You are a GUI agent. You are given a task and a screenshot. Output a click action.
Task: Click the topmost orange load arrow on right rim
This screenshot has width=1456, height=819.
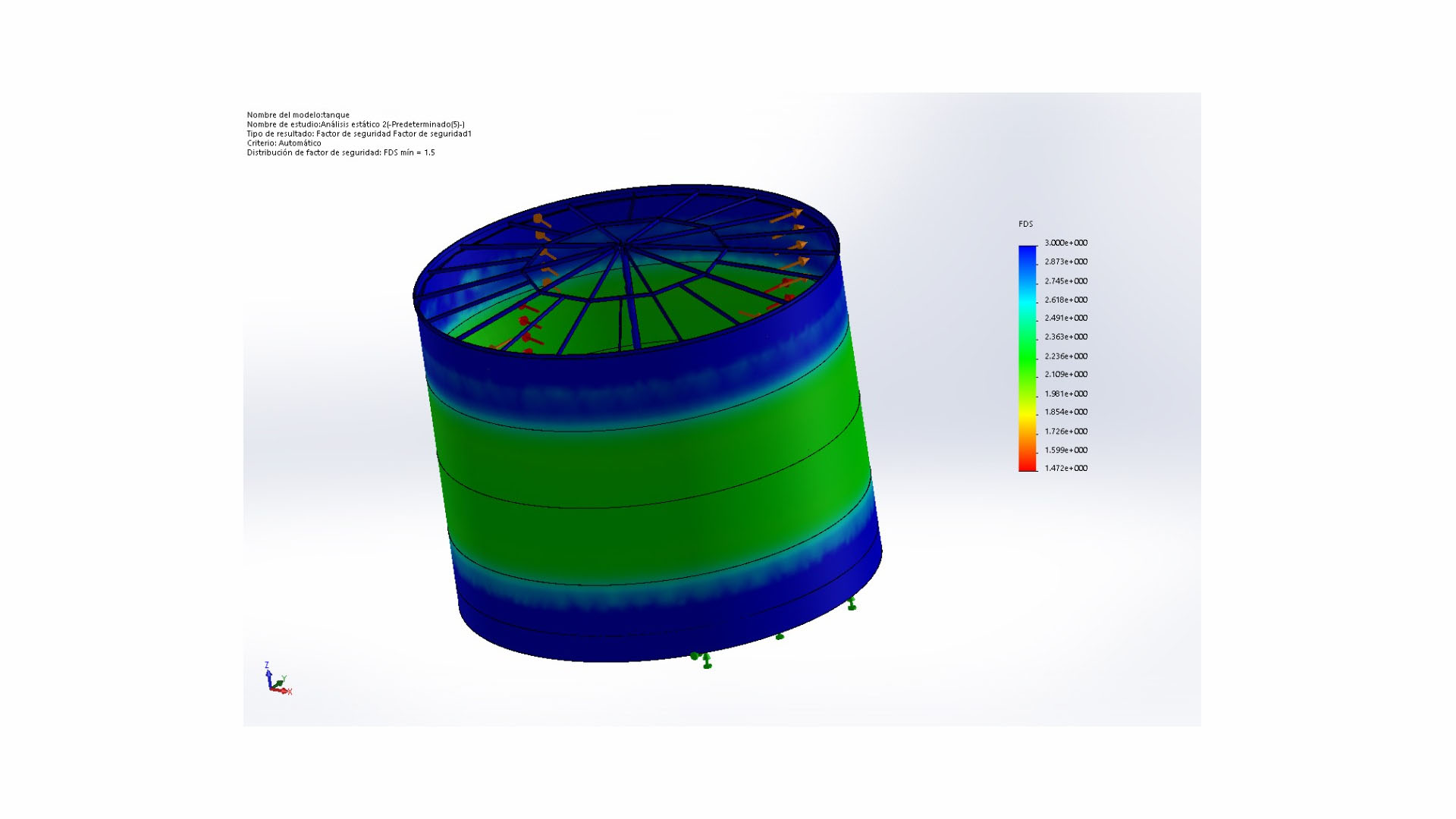click(788, 216)
